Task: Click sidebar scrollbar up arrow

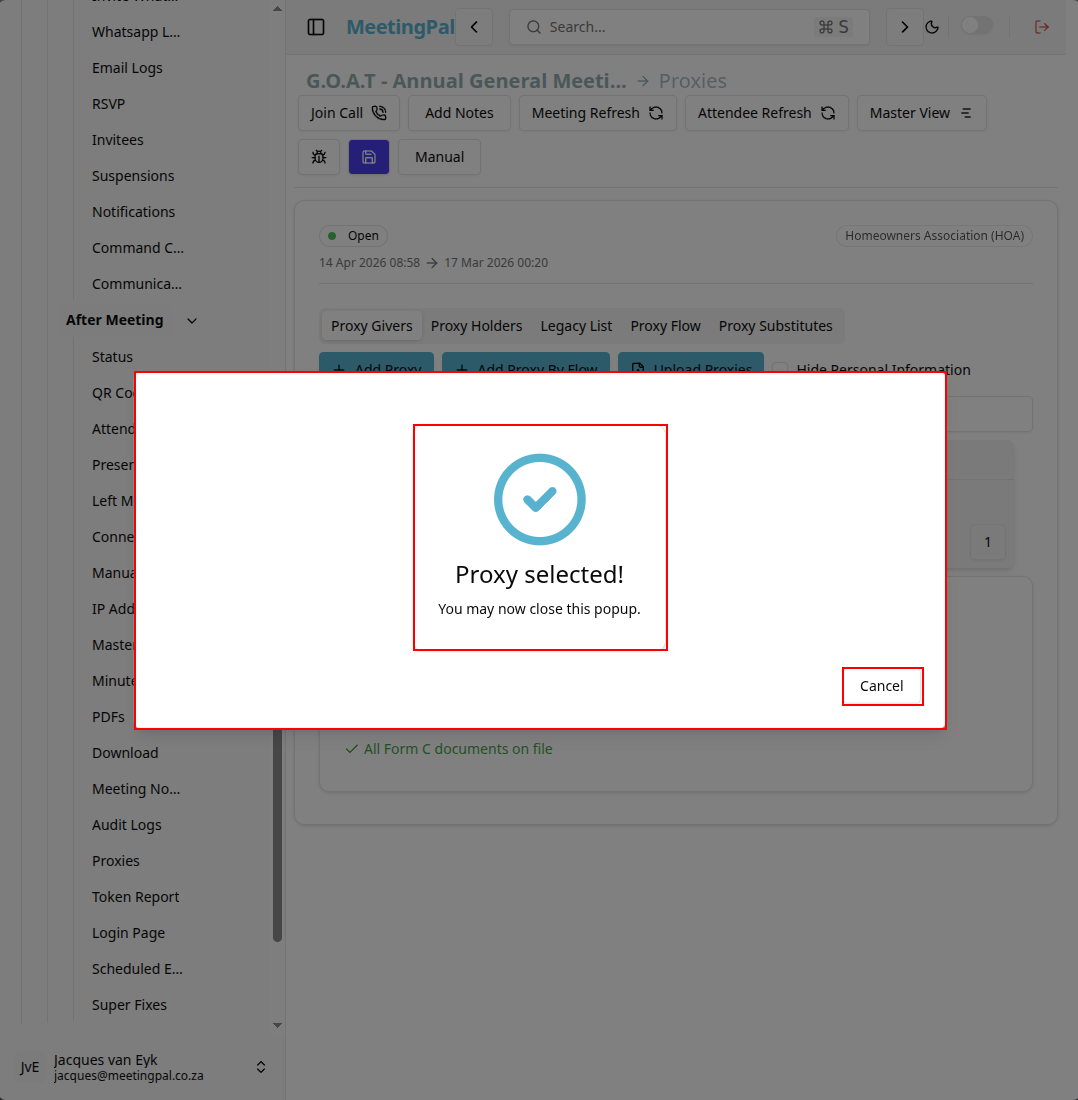Action: pyautogui.click(x=277, y=8)
